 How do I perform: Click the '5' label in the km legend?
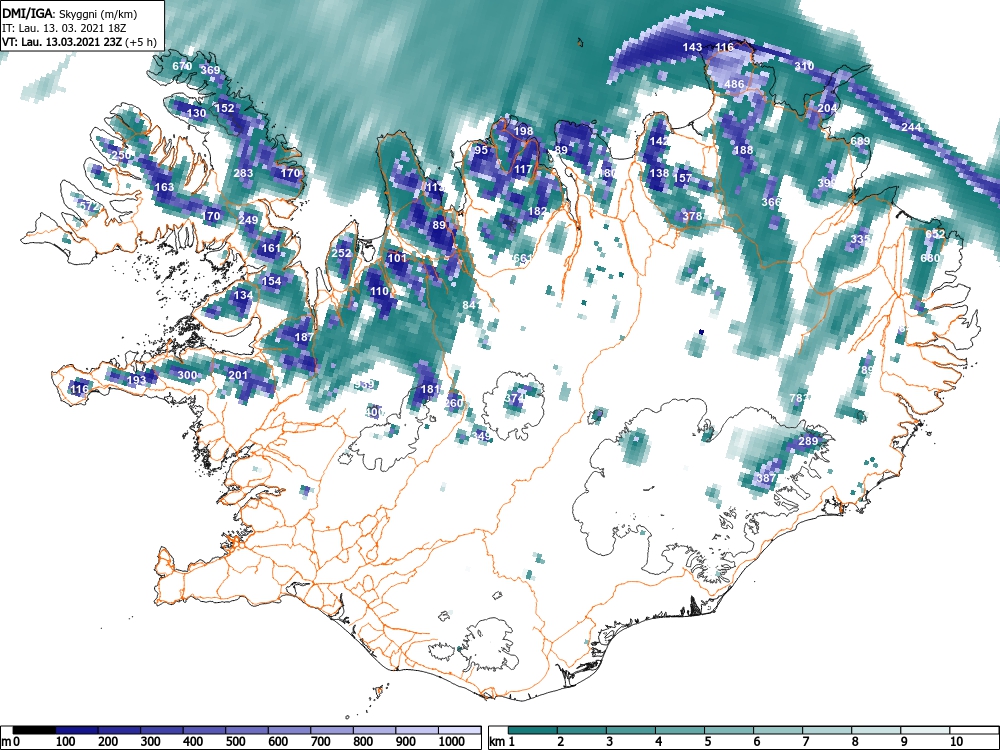click(x=708, y=741)
